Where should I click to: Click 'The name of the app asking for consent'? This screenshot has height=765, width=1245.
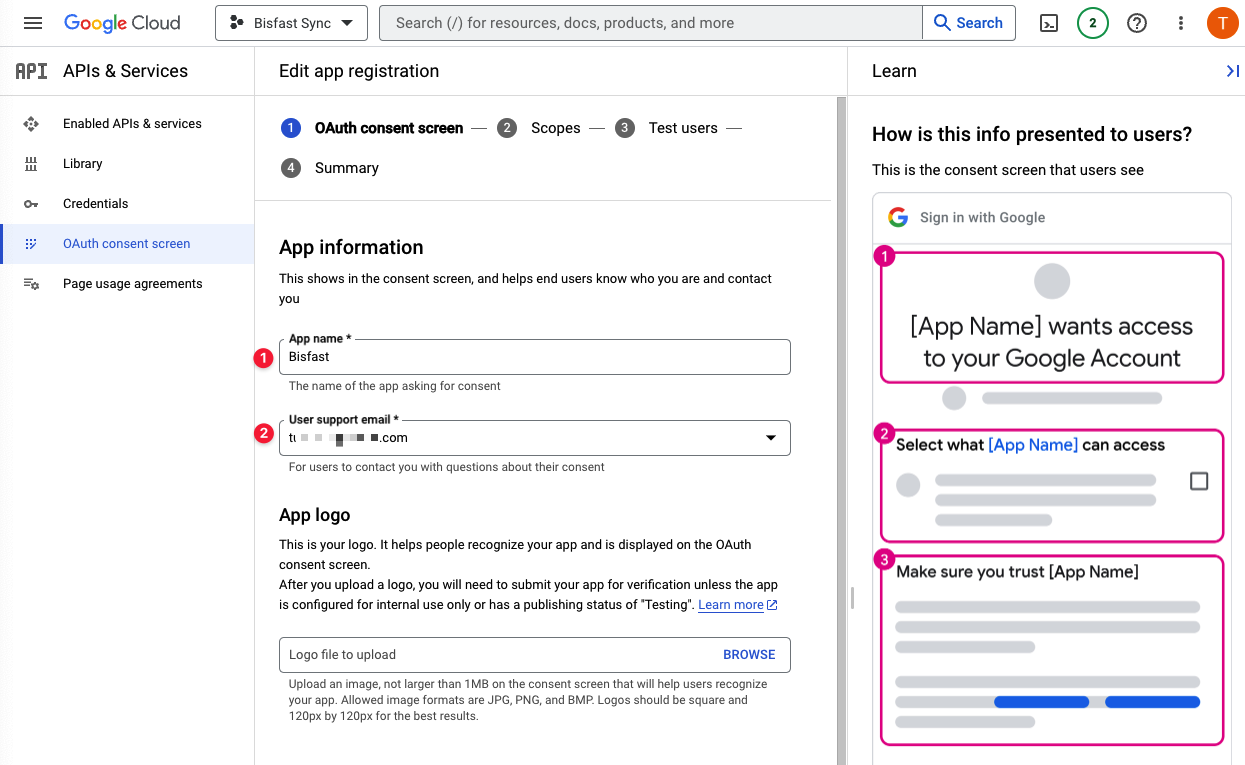coord(395,386)
